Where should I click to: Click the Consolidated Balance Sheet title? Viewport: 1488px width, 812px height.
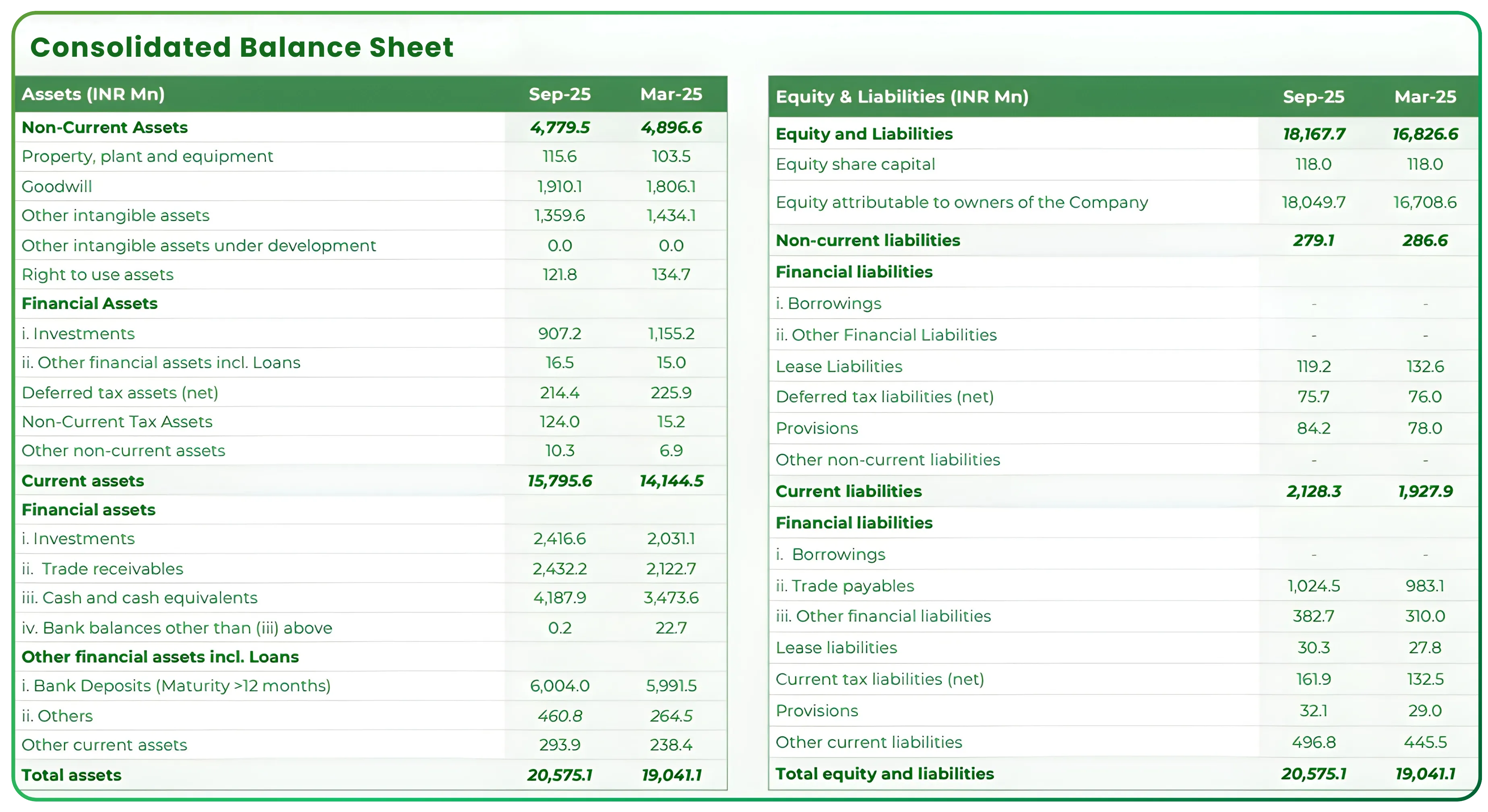click(242, 47)
